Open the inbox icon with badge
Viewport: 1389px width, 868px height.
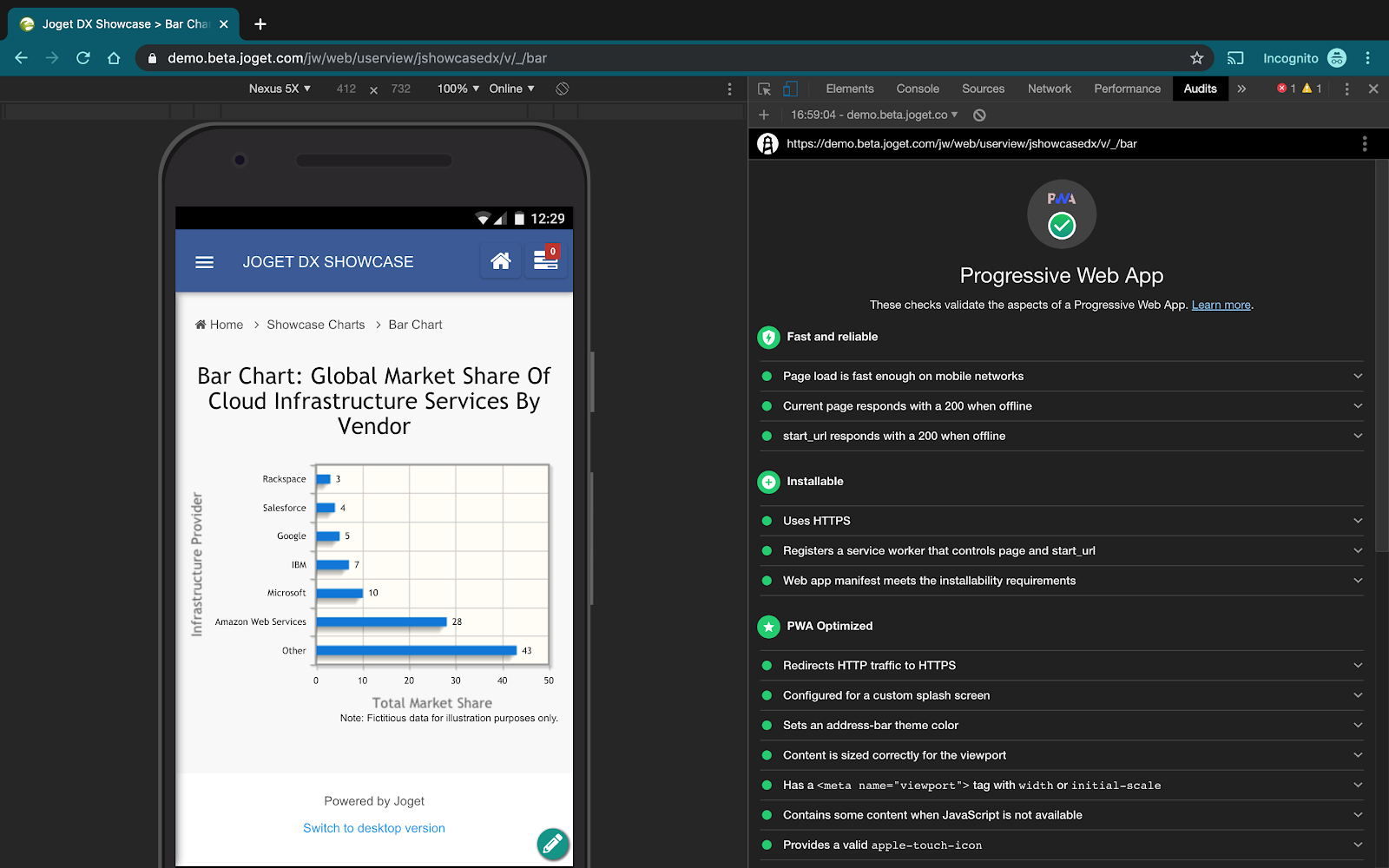tap(546, 260)
